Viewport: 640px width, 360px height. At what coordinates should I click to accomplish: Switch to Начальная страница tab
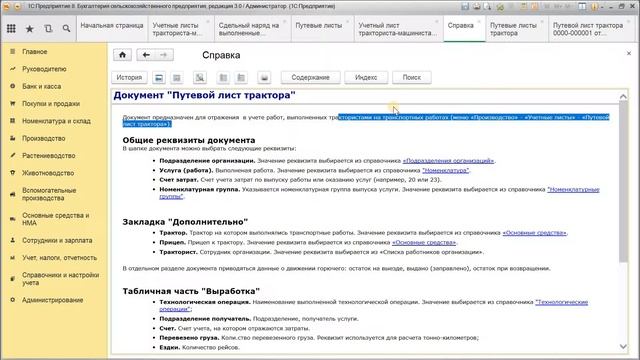coord(112,29)
